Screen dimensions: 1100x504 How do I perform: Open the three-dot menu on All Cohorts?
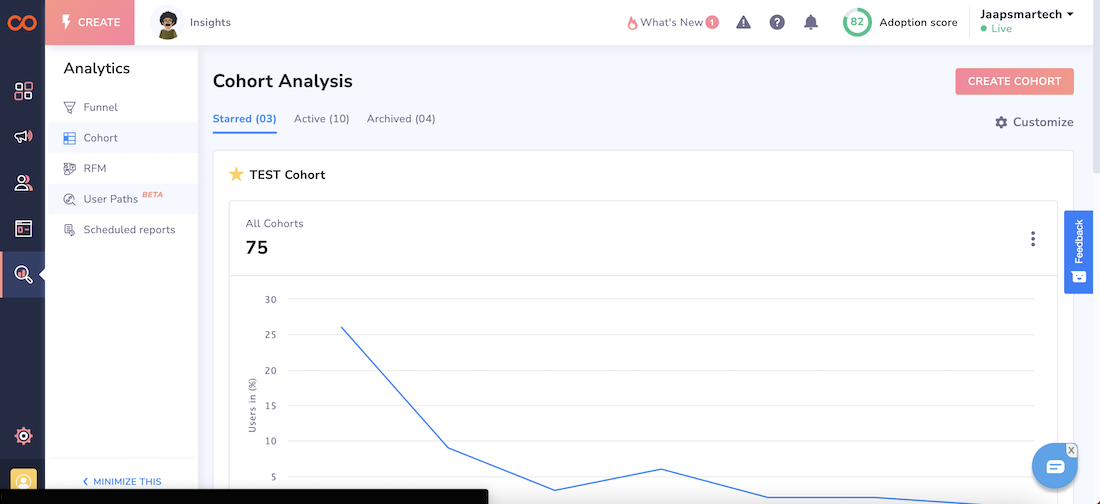point(1032,239)
